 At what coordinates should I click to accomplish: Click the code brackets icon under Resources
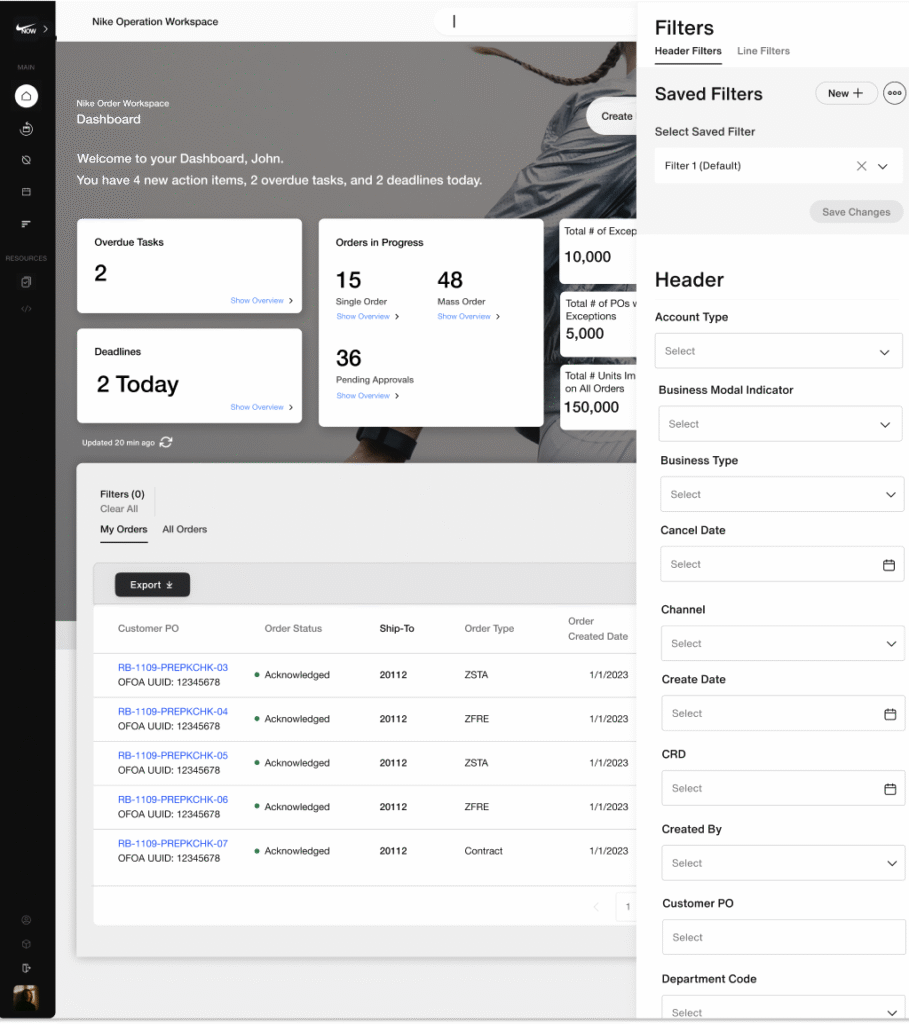[x=26, y=309]
